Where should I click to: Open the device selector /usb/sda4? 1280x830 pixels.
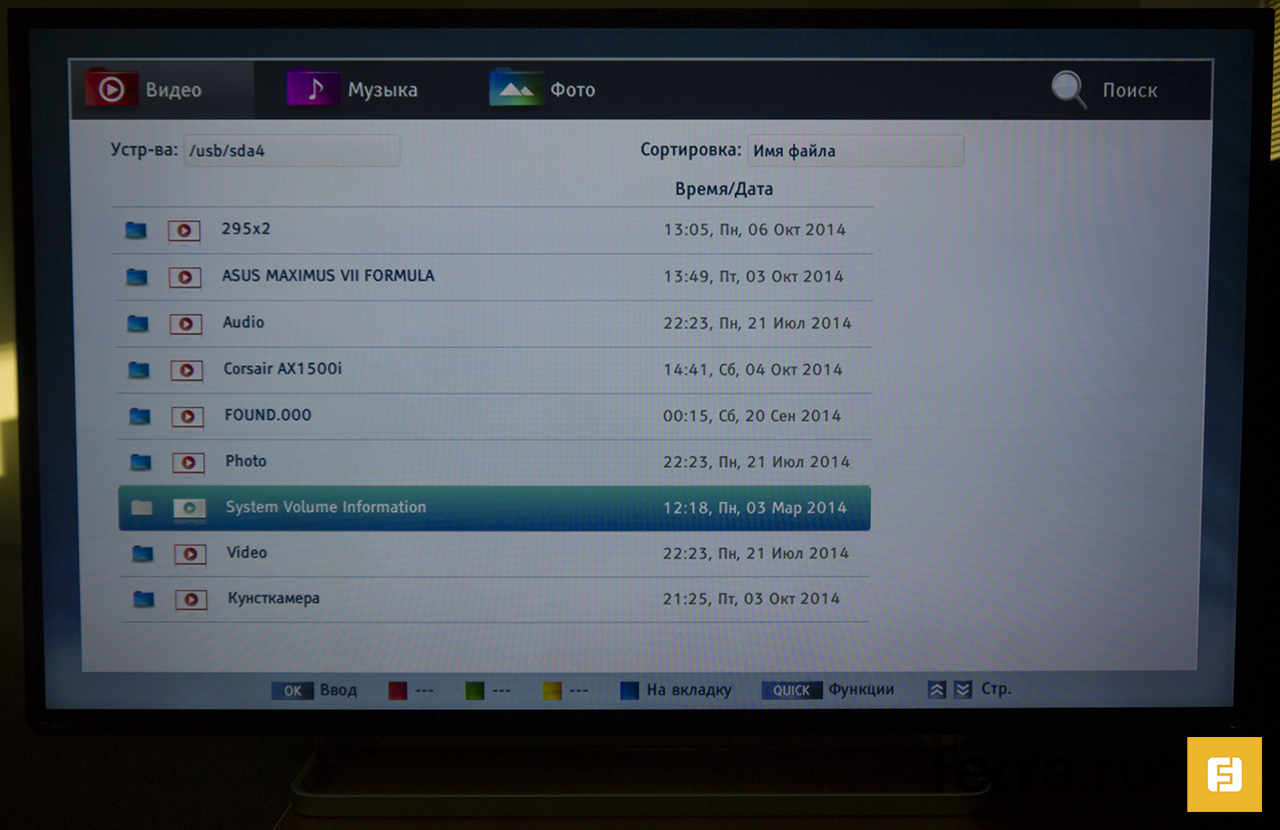291,150
